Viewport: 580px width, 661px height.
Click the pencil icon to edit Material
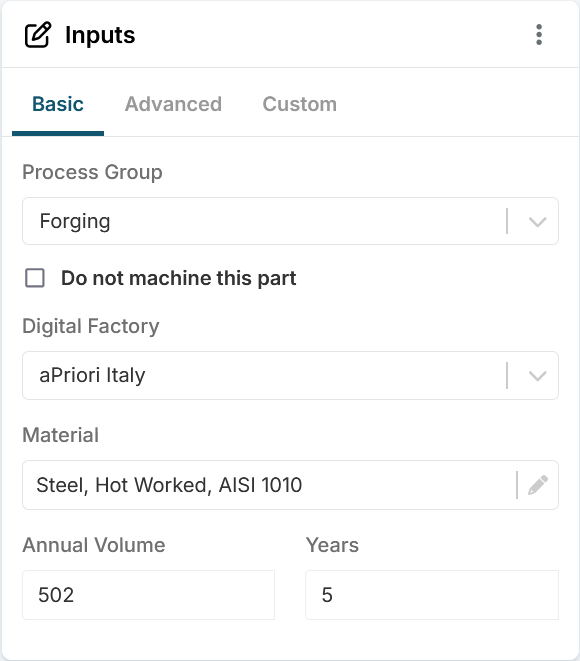click(538, 485)
